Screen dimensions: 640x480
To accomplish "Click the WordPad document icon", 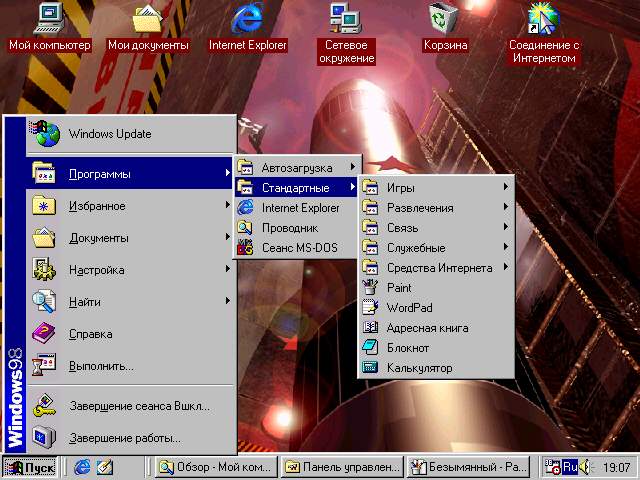I will 370,307.
